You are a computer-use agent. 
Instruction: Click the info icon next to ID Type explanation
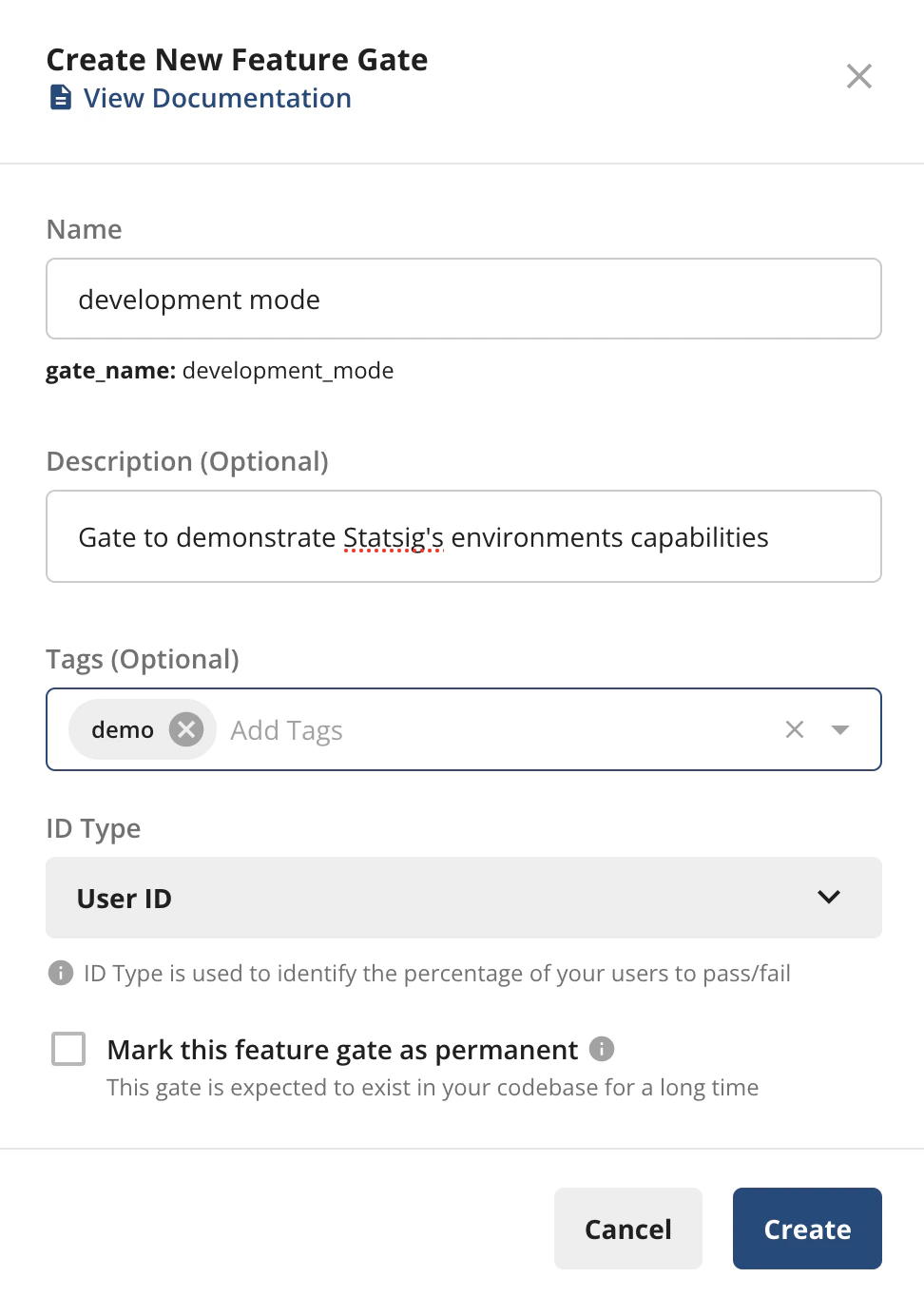click(61, 973)
